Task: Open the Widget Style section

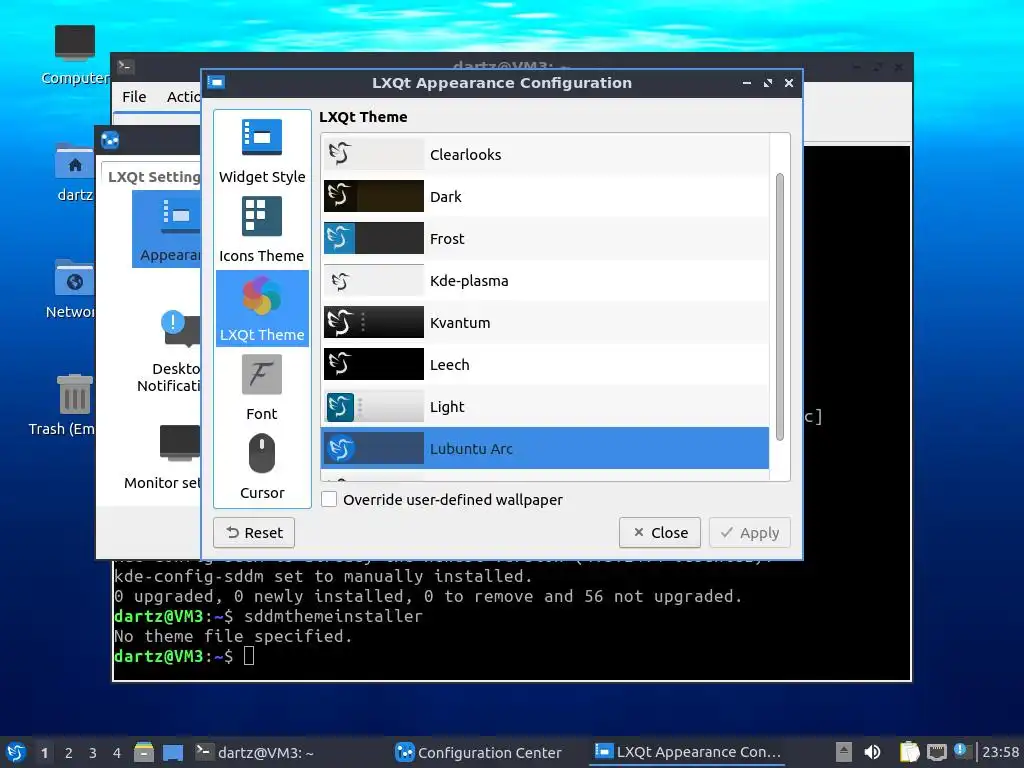Action: point(262,151)
